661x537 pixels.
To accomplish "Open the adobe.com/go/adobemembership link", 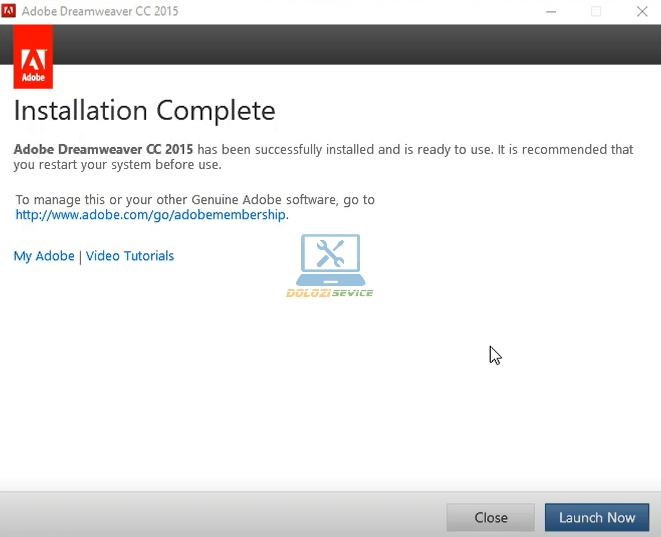I will pyautogui.click(x=150, y=215).
